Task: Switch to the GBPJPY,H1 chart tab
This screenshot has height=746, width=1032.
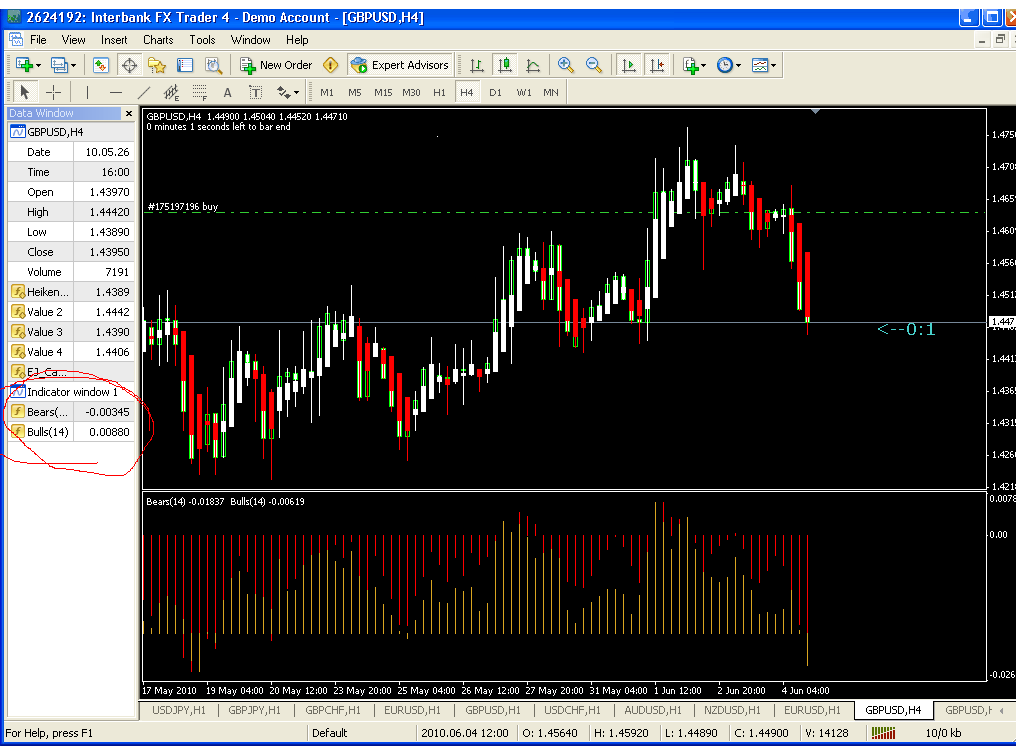Action: click(x=254, y=710)
